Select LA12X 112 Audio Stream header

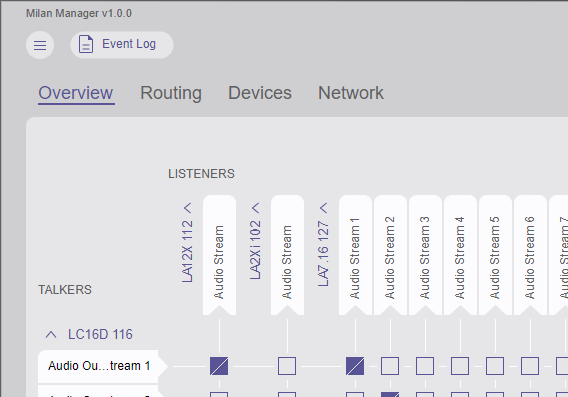click(x=219, y=255)
